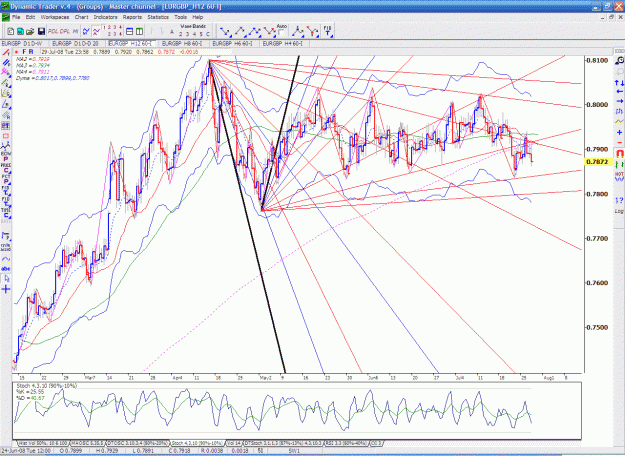
Task: Switch to the EURGBP D1 D-W chart tab
Action: [25, 43]
